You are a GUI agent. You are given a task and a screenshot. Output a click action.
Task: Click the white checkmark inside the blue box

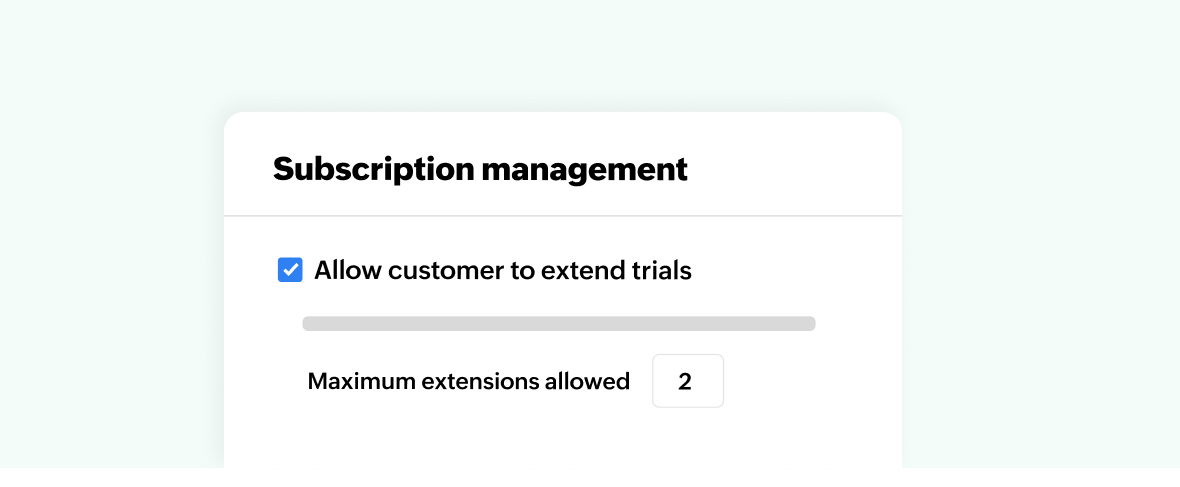click(290, 270)
